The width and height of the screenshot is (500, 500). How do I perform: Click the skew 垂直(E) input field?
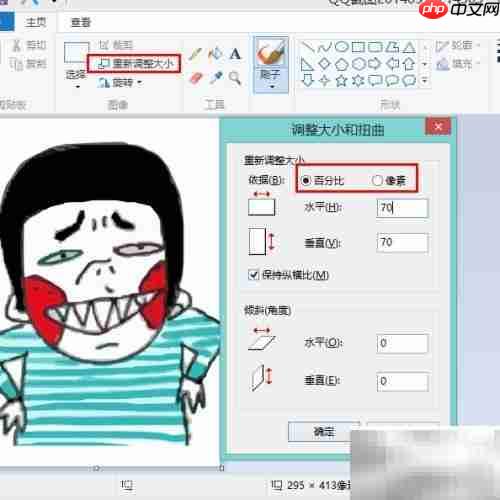(x=402, y=381)
